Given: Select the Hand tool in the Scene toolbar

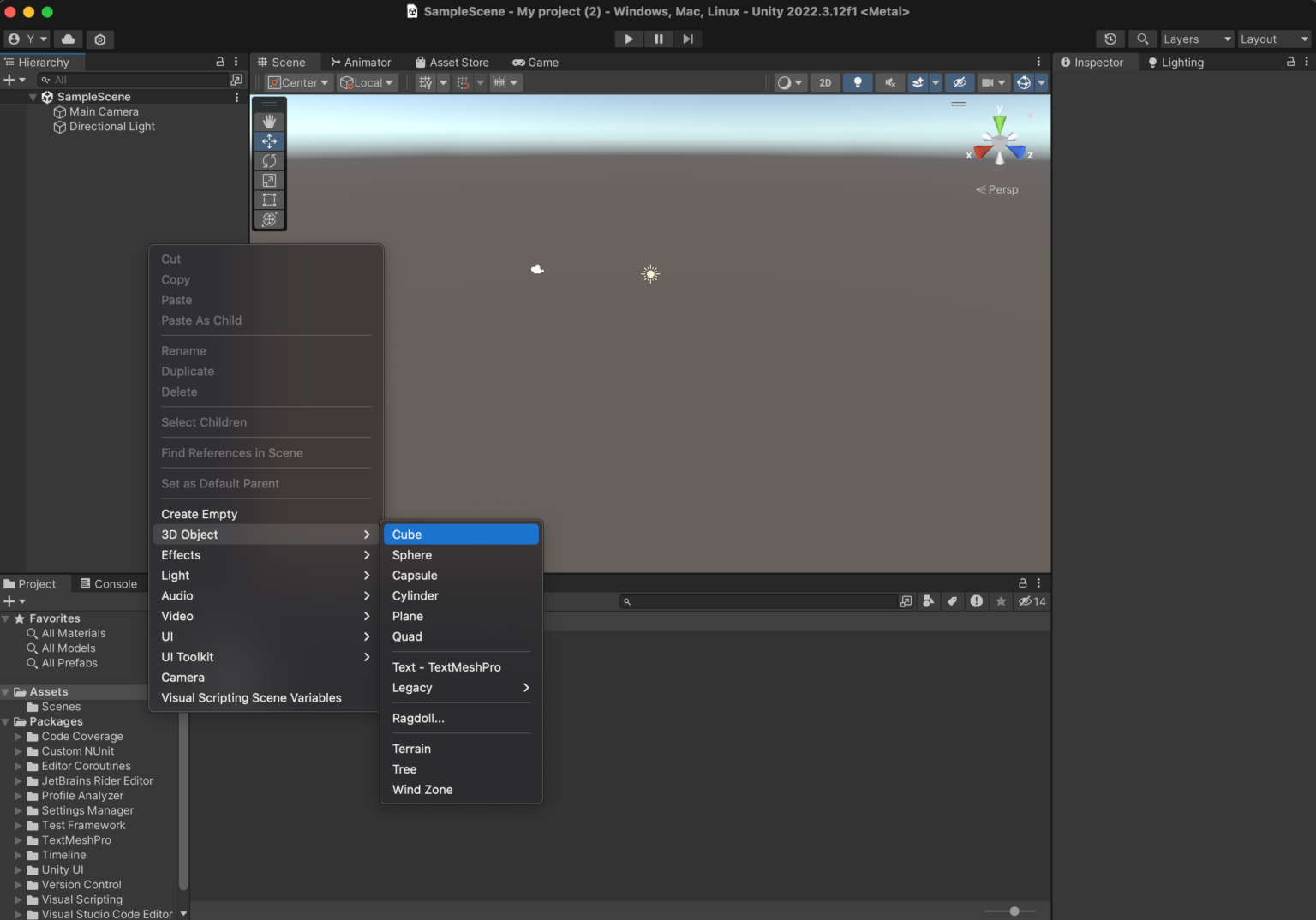Looking at the screenshot, I should coord(269,121).
